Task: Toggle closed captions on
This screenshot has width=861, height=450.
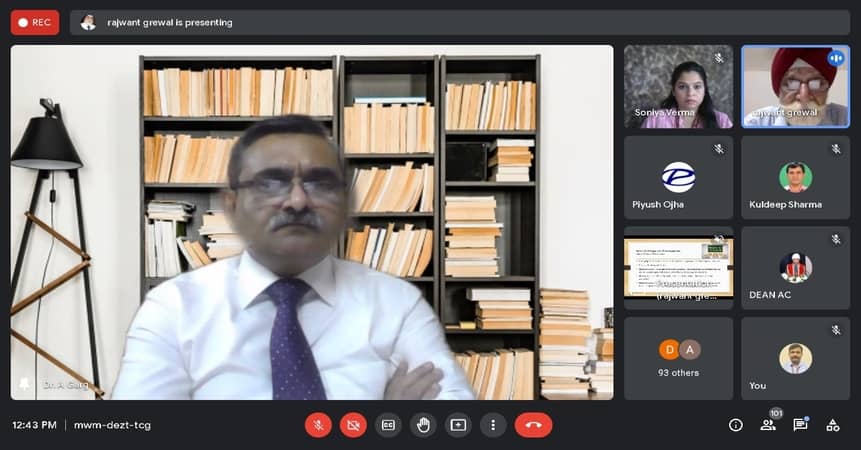Action: coord(388,425)
